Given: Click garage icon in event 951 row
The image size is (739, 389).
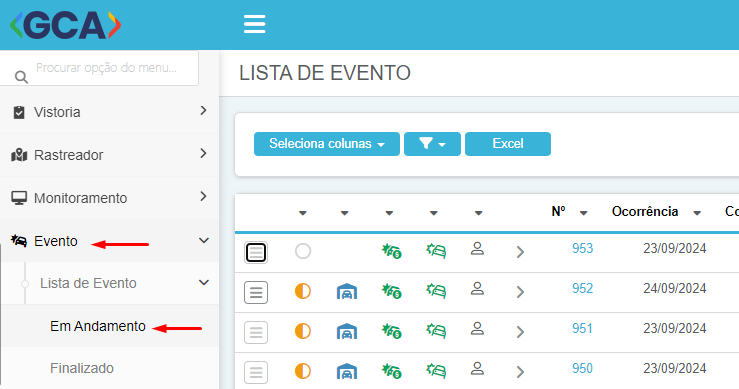Looking at the screenshot, I should pyautogui.click(x=347, y=331).
